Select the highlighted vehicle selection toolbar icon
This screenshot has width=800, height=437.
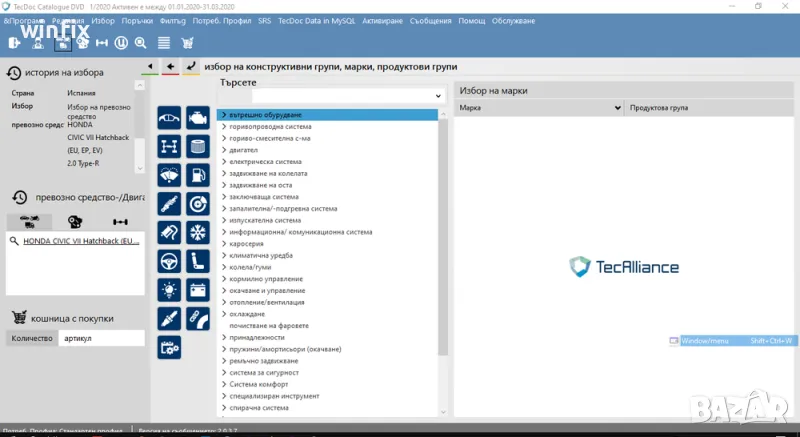[x=63, y=43]
